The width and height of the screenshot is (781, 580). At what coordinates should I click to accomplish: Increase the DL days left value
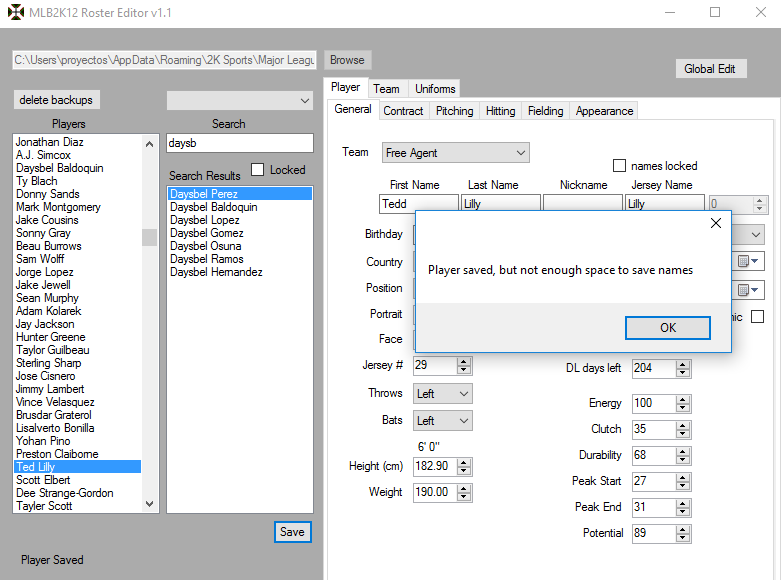[x=683, y=365]
